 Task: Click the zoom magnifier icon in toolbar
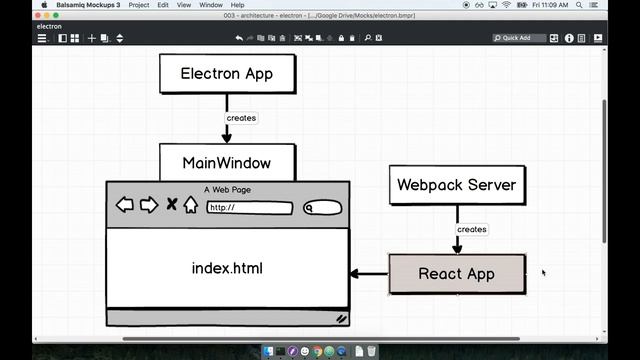click(368, 38)
